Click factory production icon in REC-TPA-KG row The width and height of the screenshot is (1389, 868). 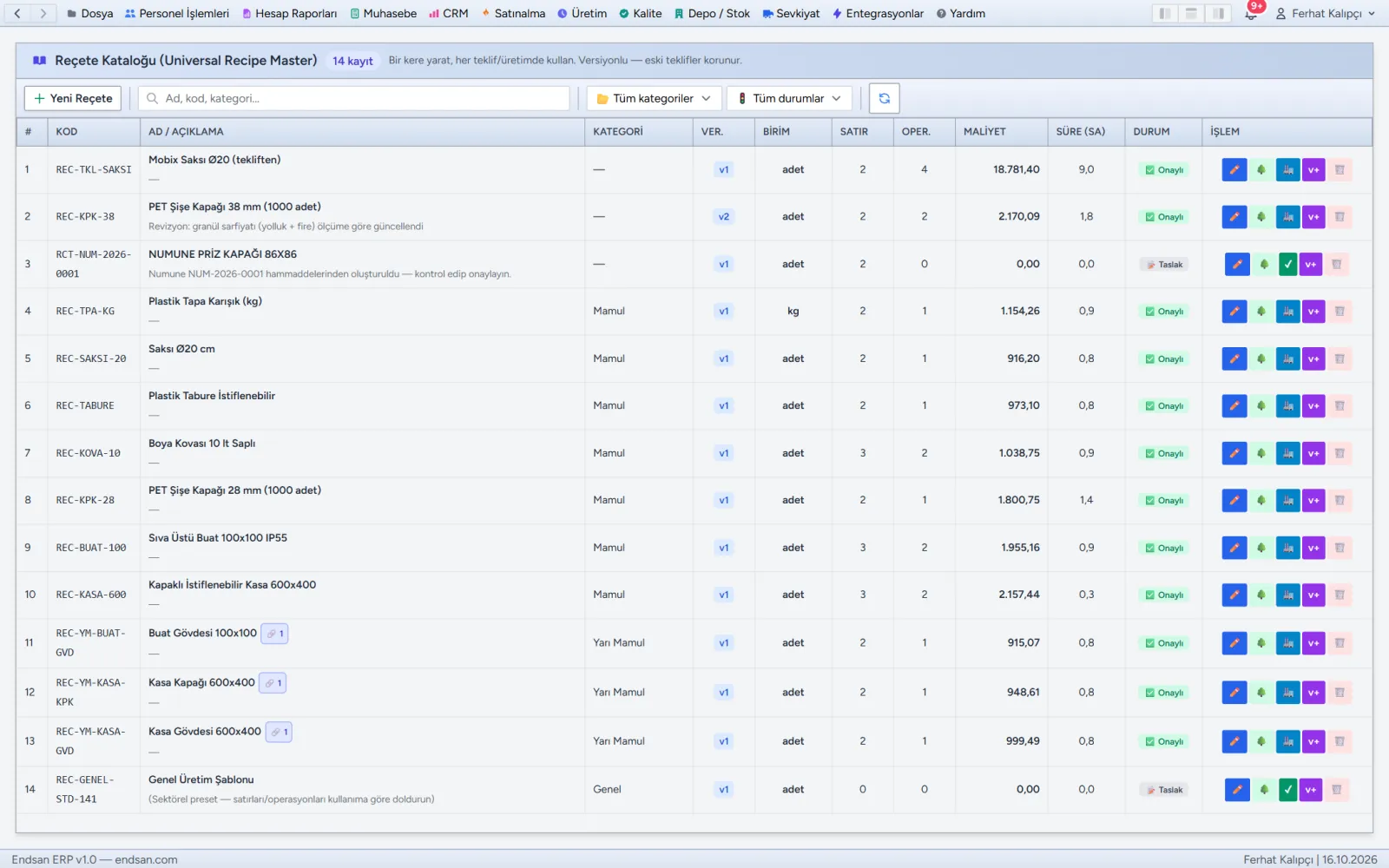[1288, 312]
